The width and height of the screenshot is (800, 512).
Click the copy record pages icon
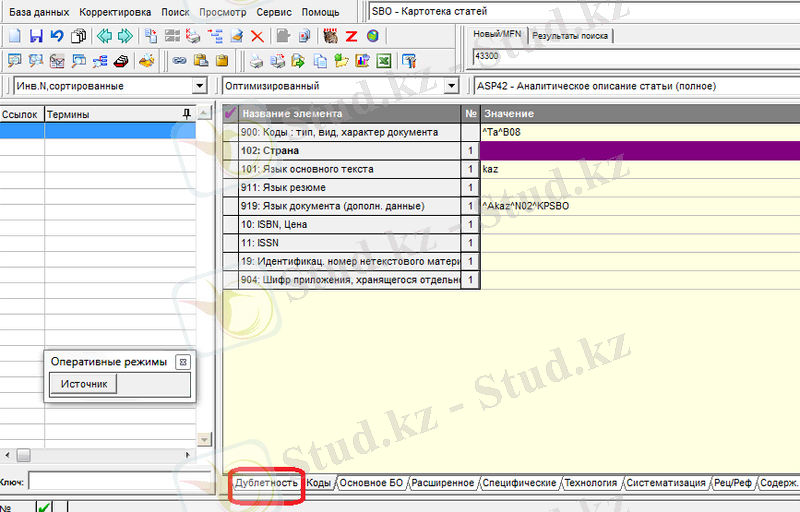pos(78,36)
